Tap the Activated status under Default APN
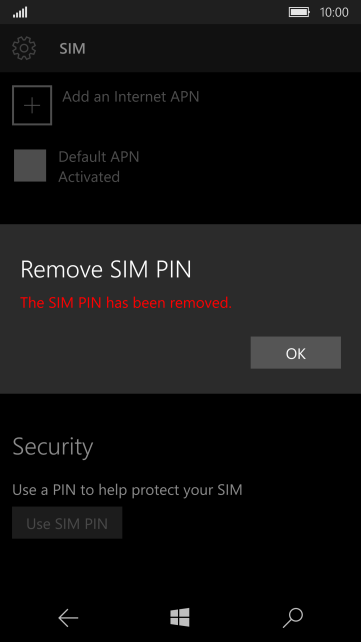The width and height of the screenshot is (361, 642). coord(89,177)
